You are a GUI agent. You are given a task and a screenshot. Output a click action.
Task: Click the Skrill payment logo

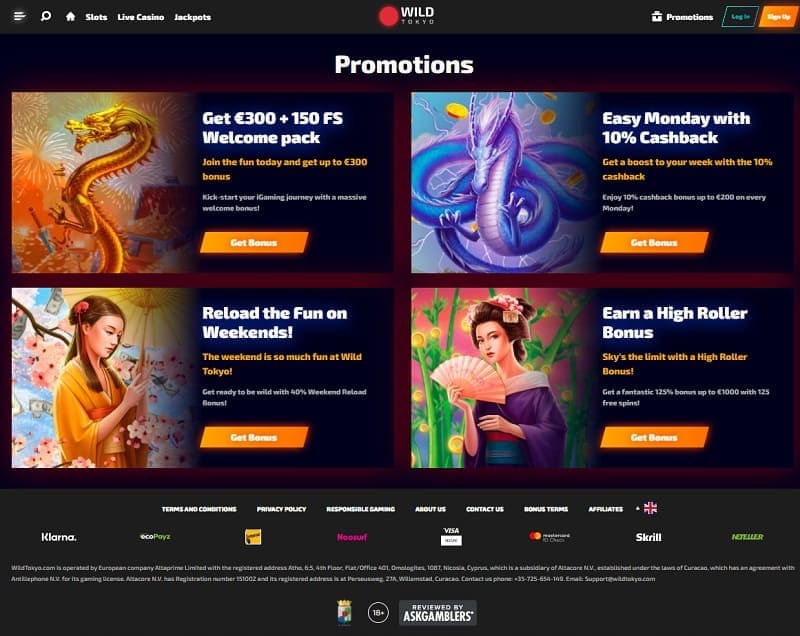(648, 537)
